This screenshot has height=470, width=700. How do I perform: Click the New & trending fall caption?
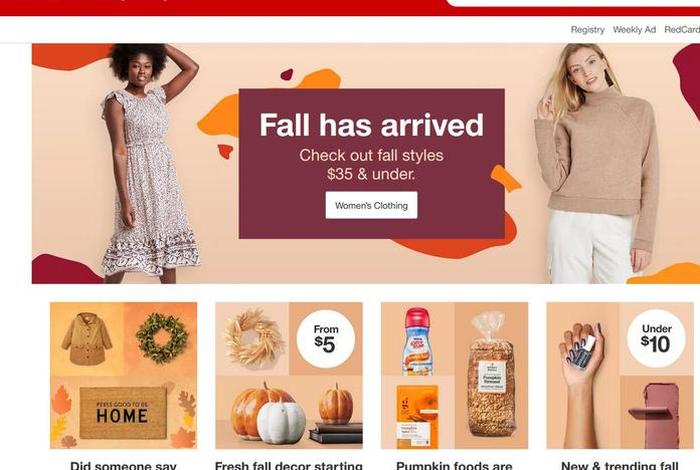click(620, 466)
